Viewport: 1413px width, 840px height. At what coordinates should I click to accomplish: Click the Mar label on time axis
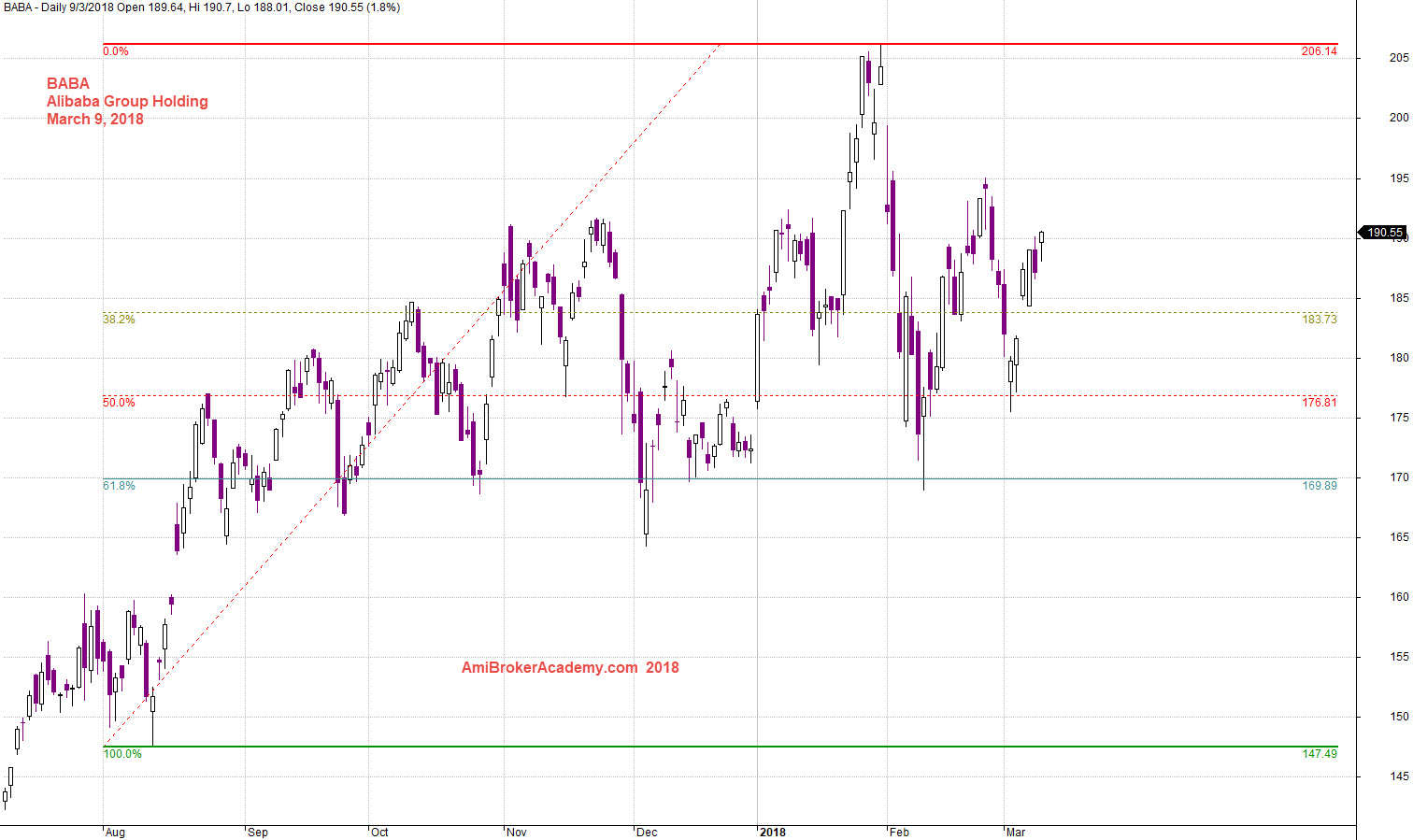click(1016, 833)
